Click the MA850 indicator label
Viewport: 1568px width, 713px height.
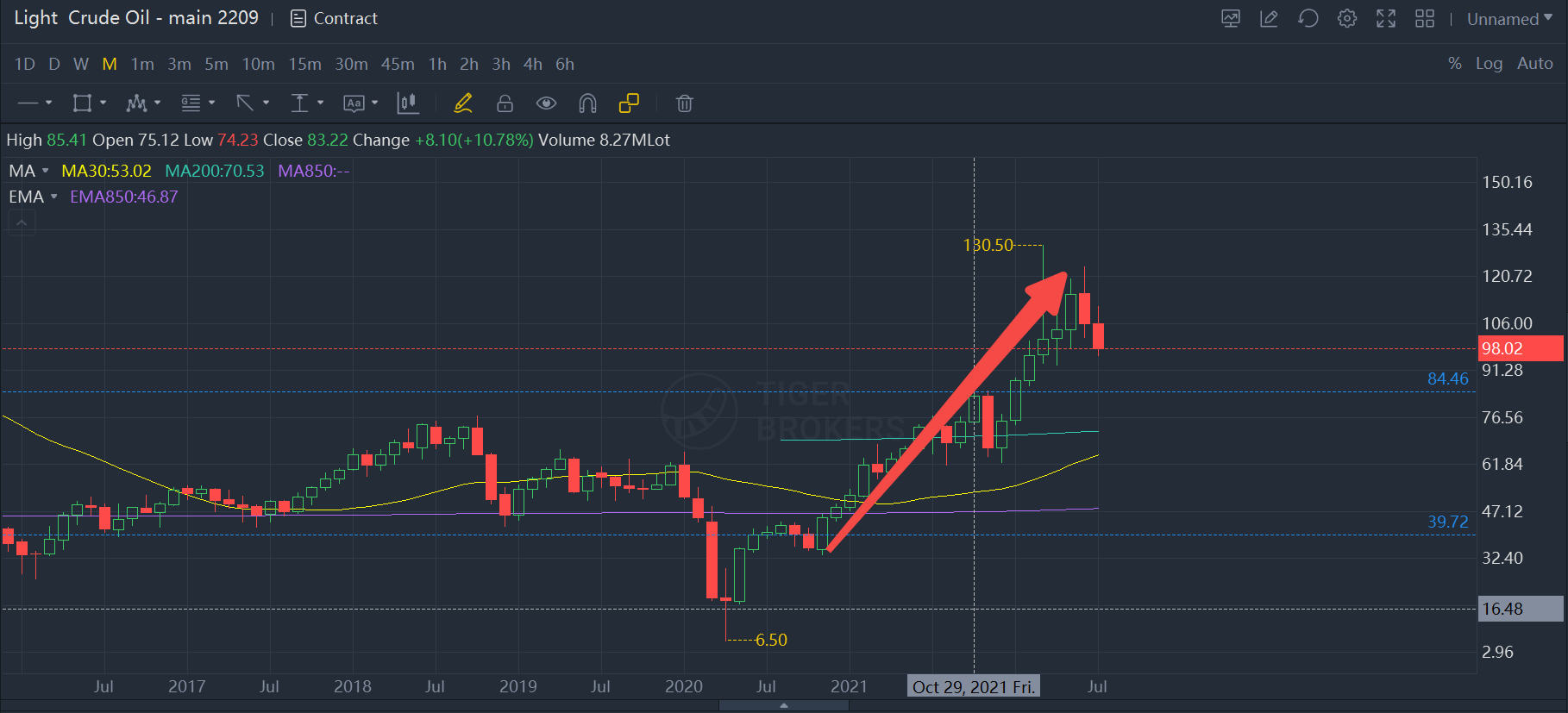click(314, 171)
